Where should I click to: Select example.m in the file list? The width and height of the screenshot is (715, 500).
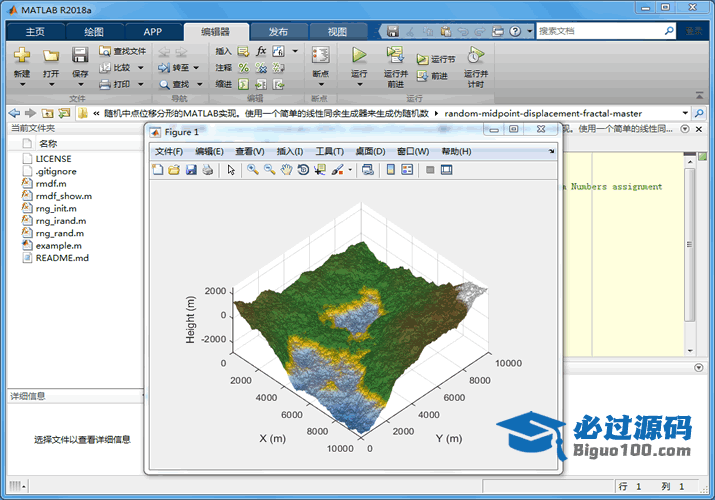click(59, 246)
